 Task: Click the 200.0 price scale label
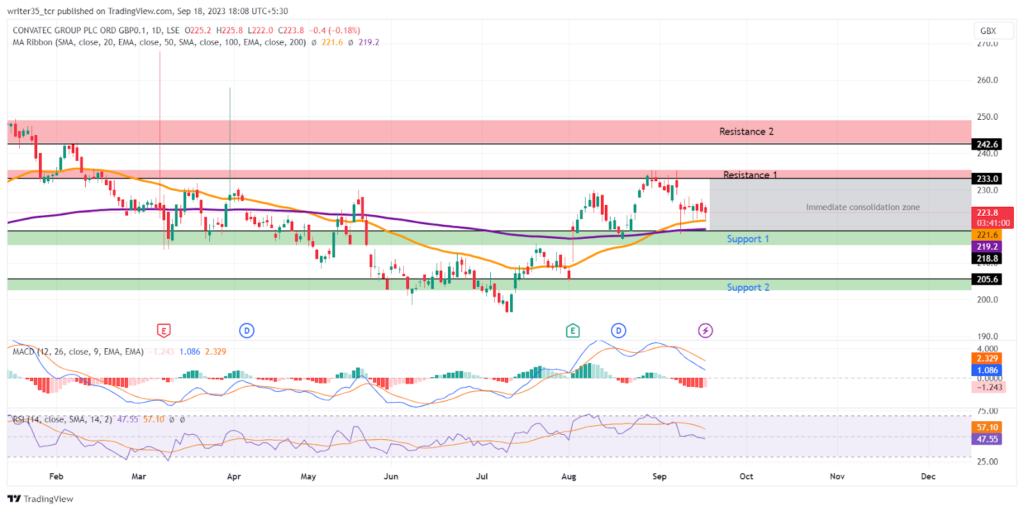986,300
